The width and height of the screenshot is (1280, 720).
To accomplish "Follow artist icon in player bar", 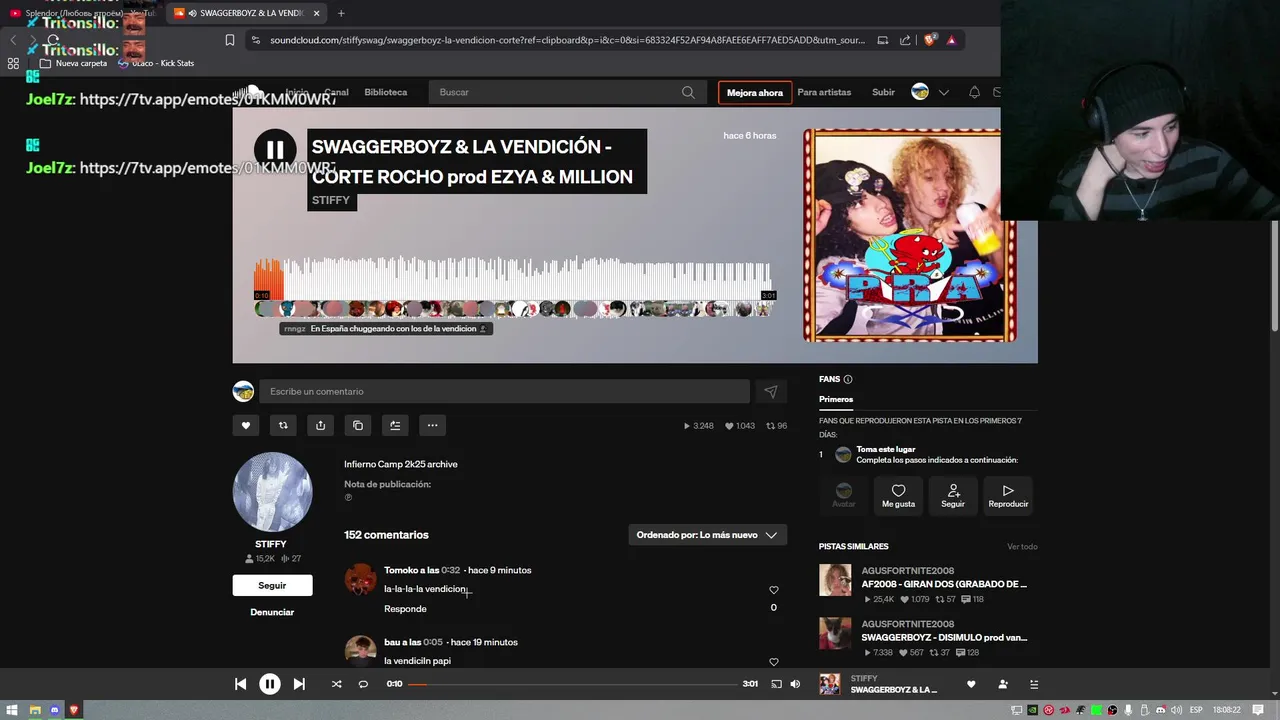I will (1003, 684).
